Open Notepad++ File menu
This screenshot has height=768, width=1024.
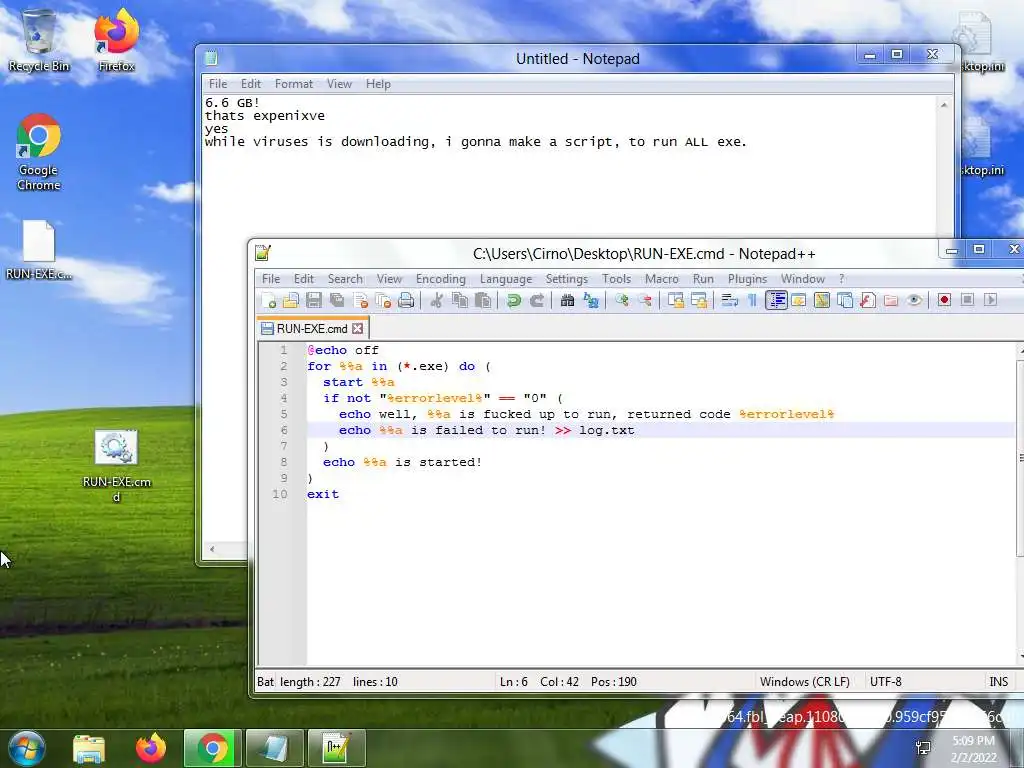click(x=271, y=279)
